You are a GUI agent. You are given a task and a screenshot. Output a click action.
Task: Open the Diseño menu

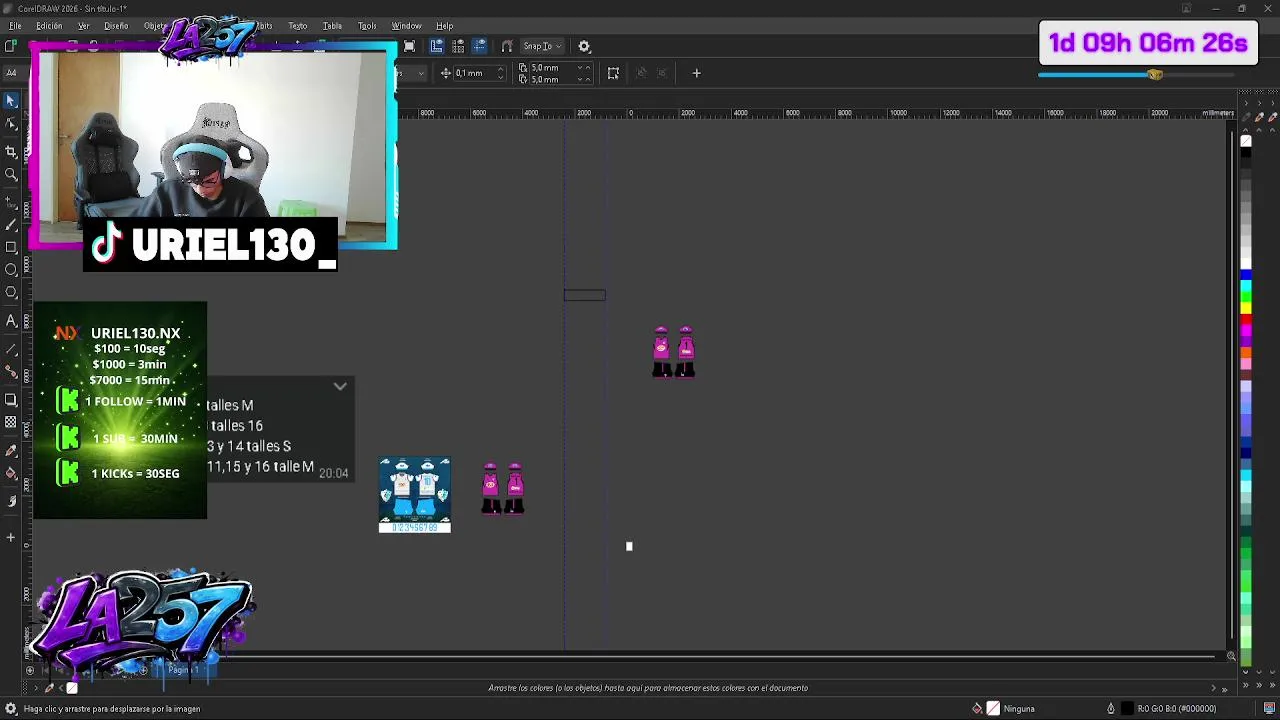116,26
